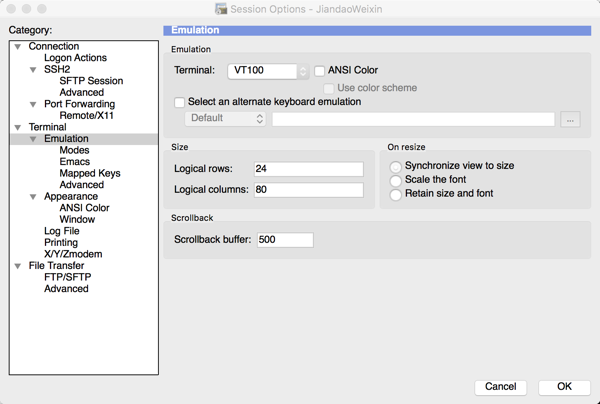Image resolution: width=600 pixels, height=404 pixels.
Task: Choose Scale the font radio button
Action: point(397,180)
